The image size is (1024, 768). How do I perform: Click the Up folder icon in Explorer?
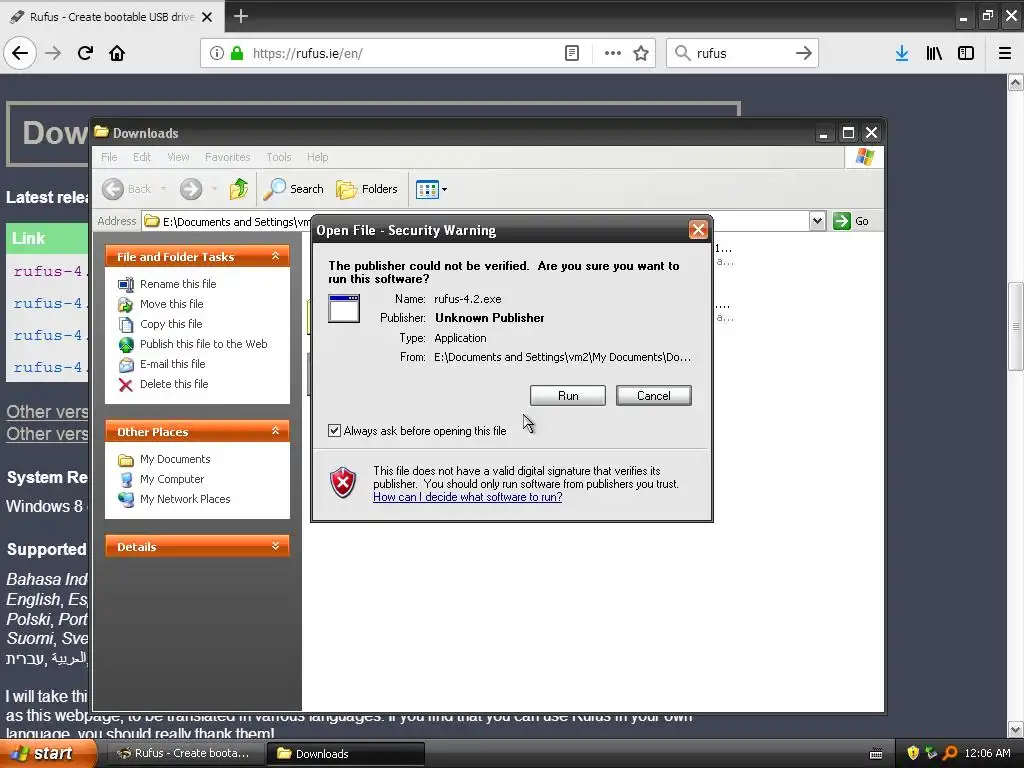[x=238, y=189]
